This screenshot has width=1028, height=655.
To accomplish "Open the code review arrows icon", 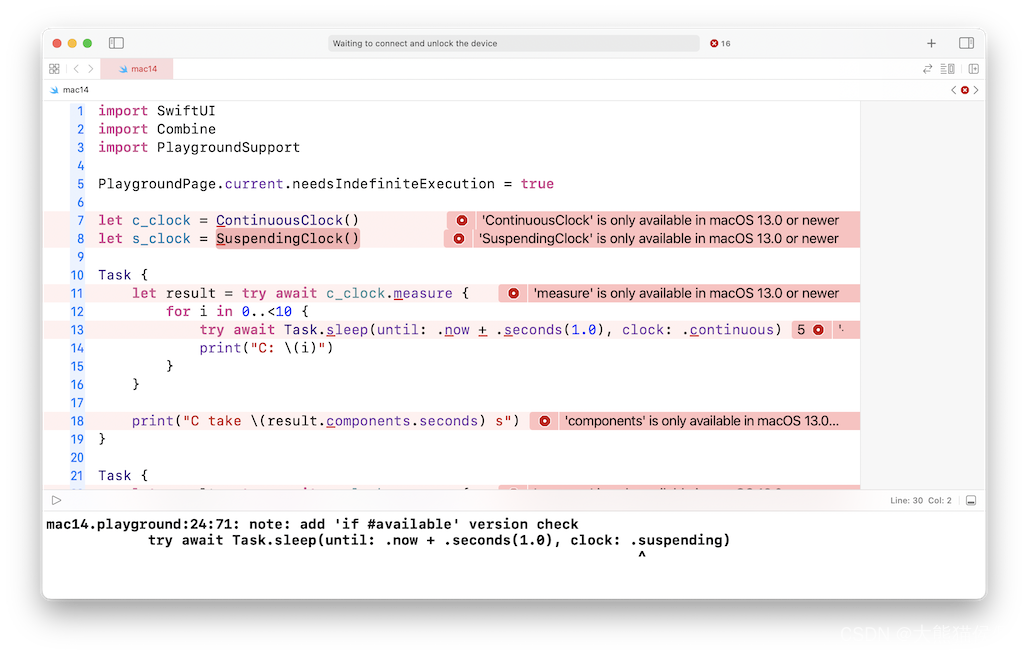I will click(927, 69).
